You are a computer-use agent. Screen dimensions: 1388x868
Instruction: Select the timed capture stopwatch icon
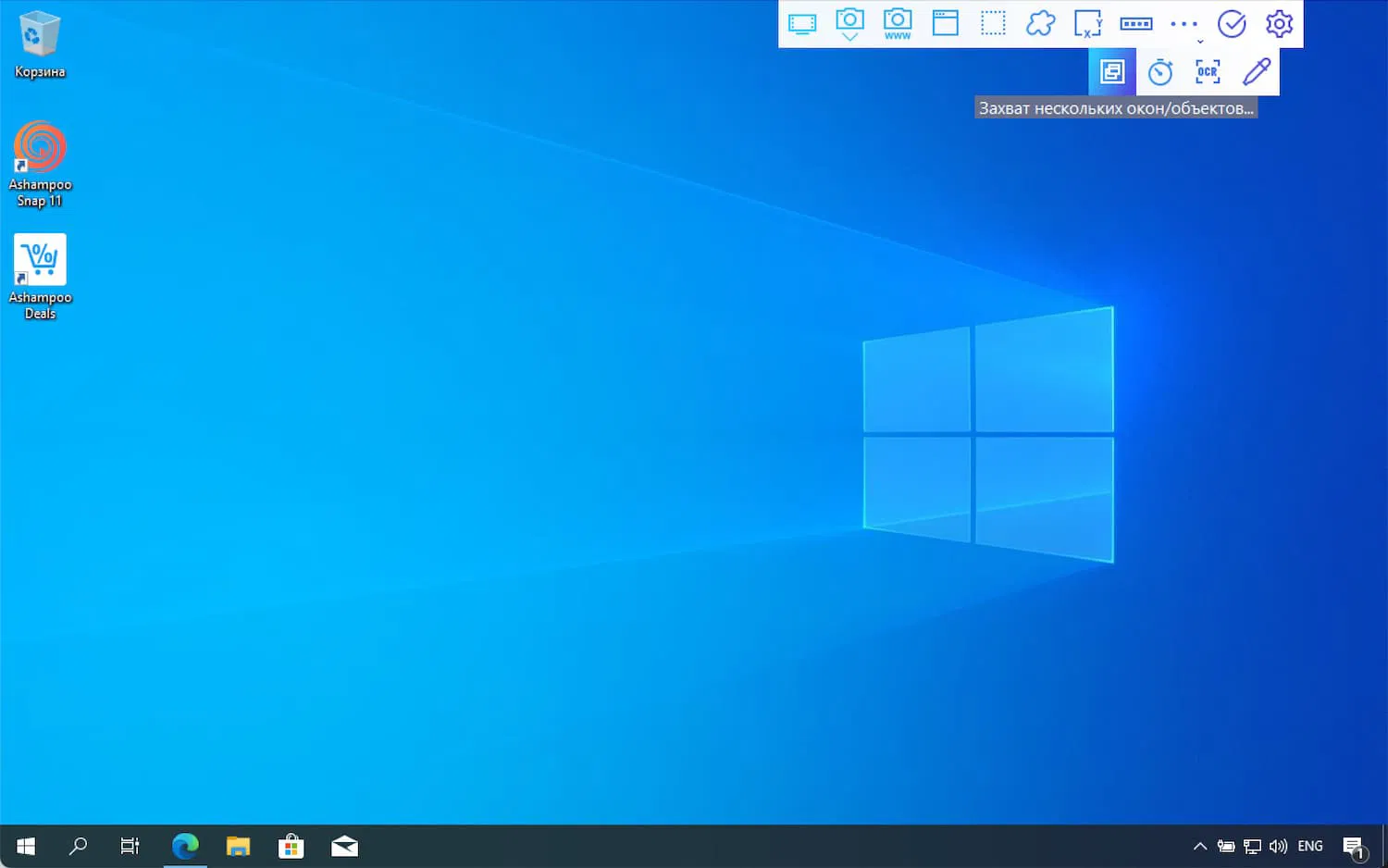coord(1160,72)
